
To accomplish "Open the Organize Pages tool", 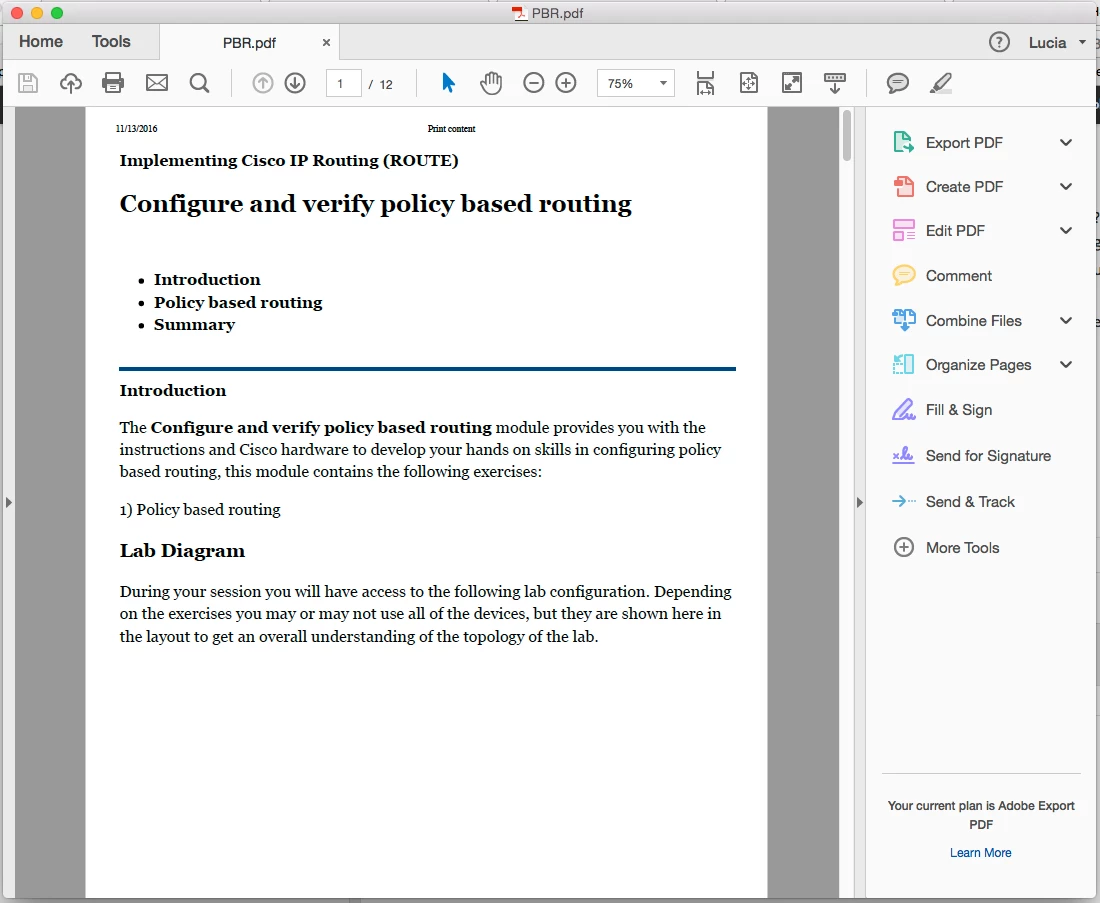I will (978, 365).
